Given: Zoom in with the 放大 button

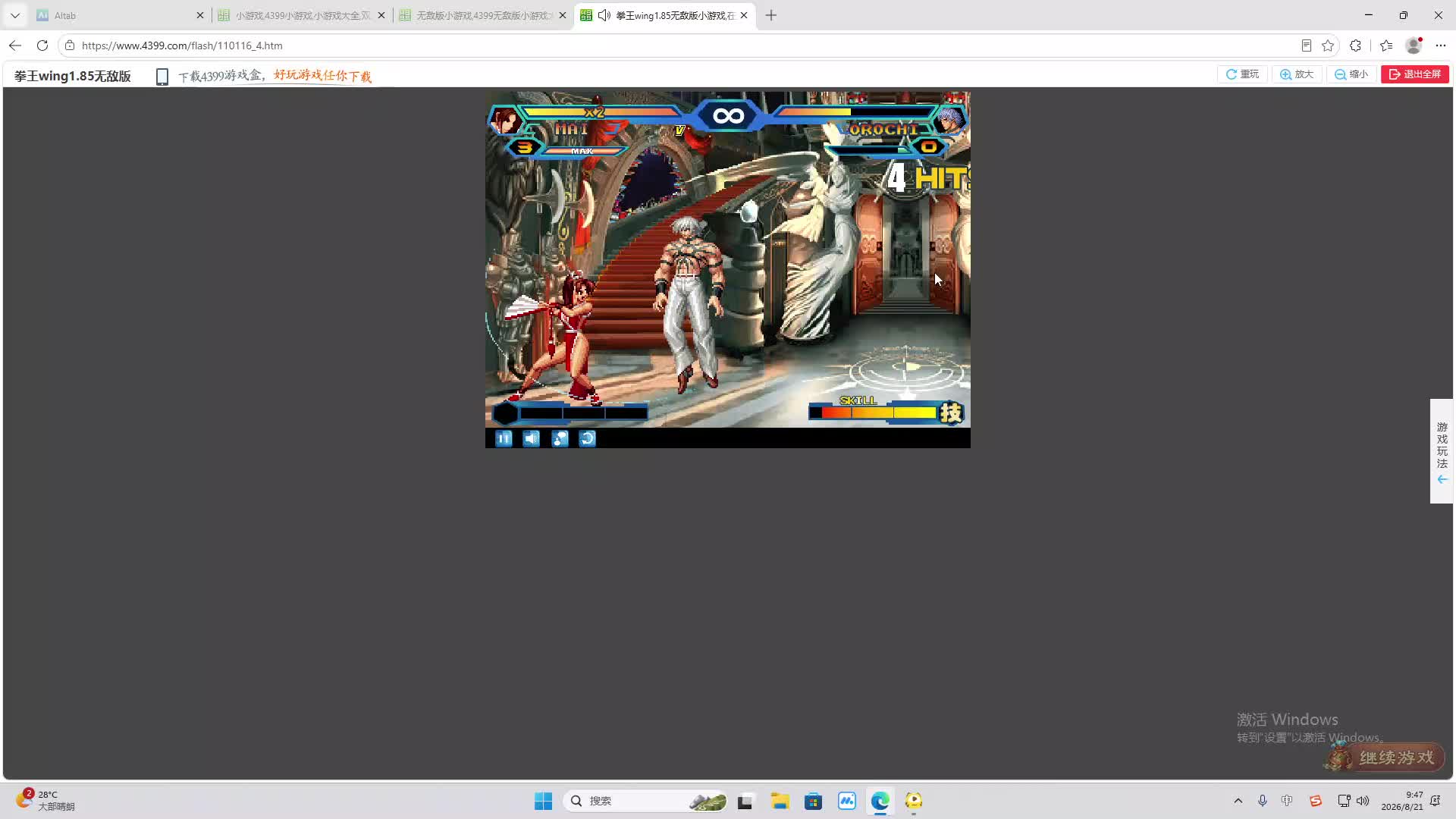Looking at the screenshot, I should click(1297, 74).
